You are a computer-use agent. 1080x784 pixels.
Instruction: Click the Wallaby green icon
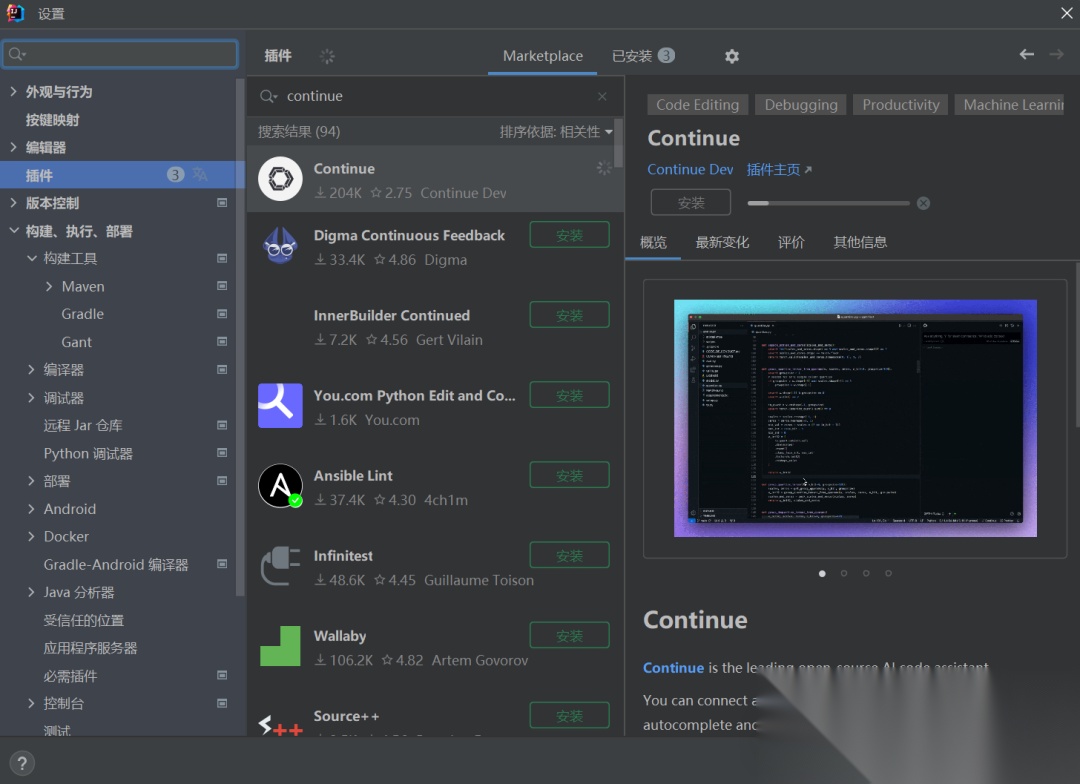pyautogui.click(x=280, y=646)
